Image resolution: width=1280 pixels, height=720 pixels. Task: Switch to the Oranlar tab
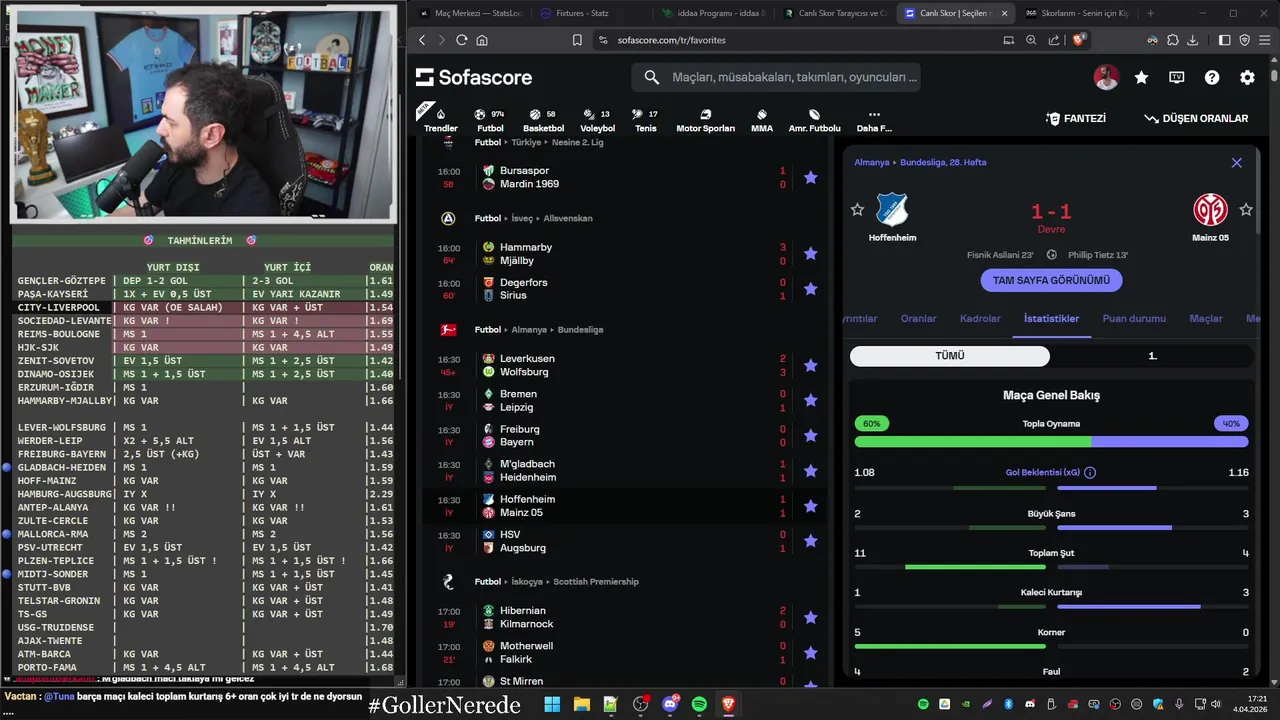coord(918,319)
